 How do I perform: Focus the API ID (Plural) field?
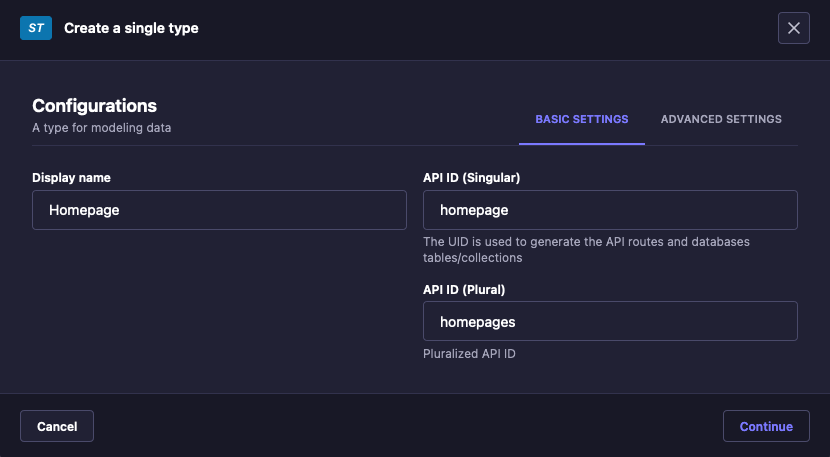610,321
